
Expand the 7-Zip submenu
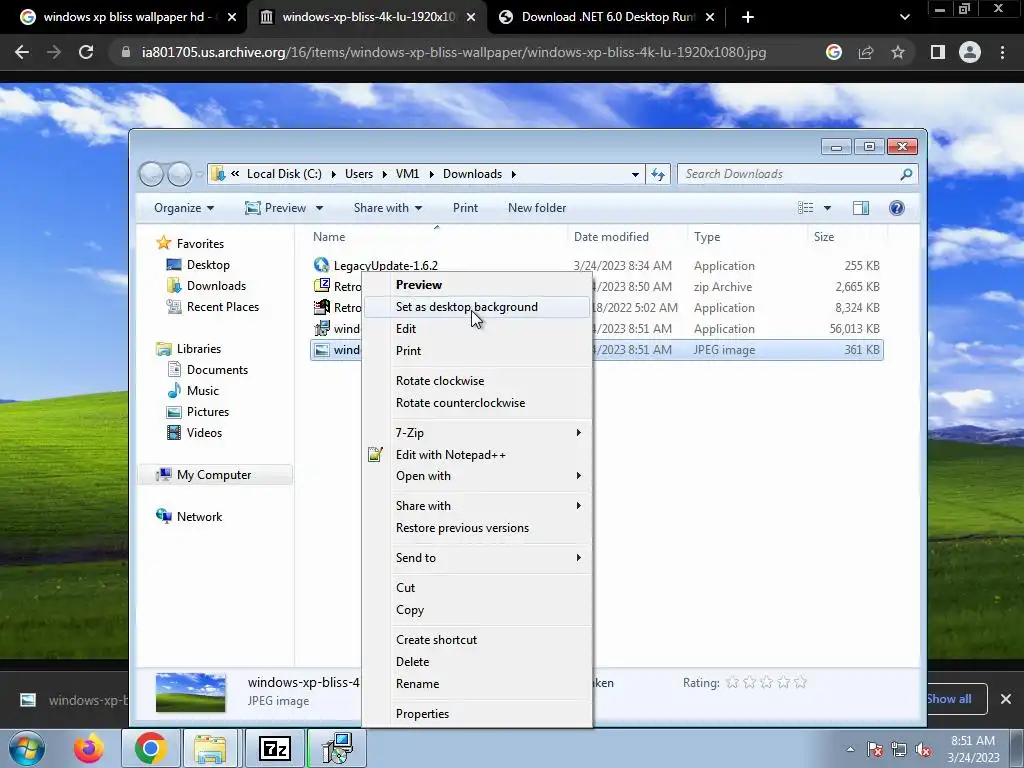click(477, 433)
